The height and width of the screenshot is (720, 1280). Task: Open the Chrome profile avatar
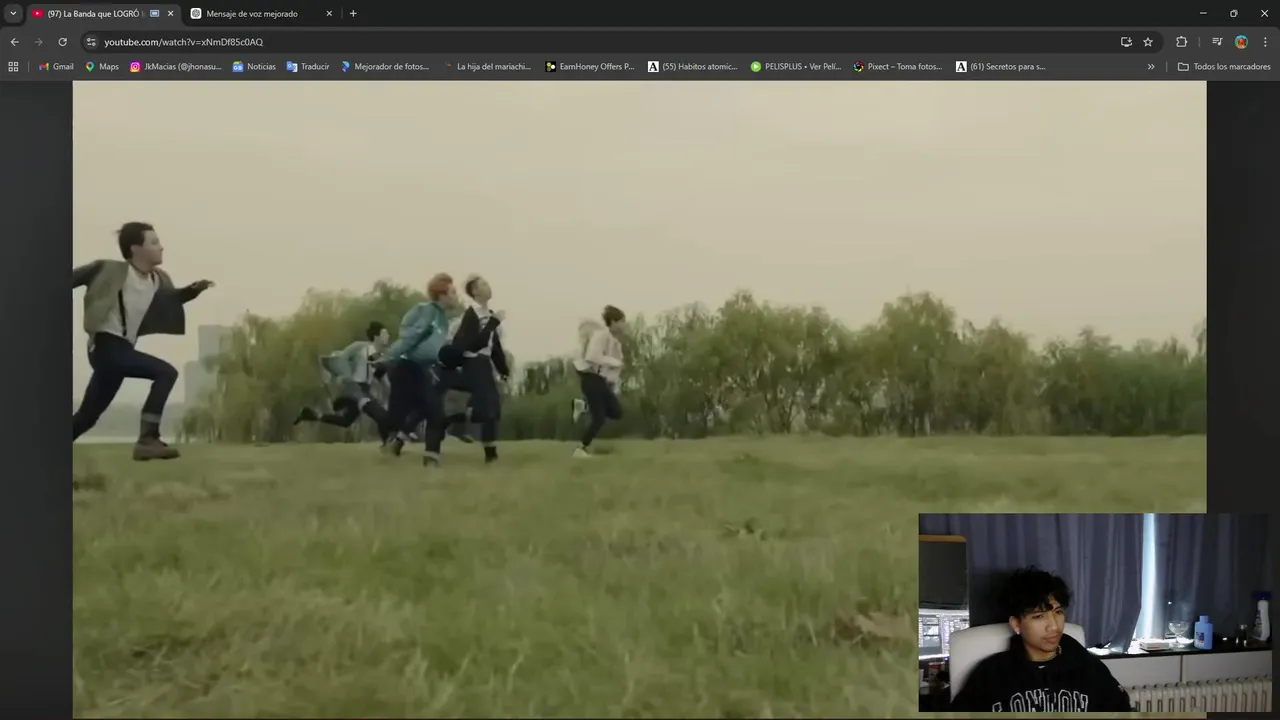[1241, 42]
